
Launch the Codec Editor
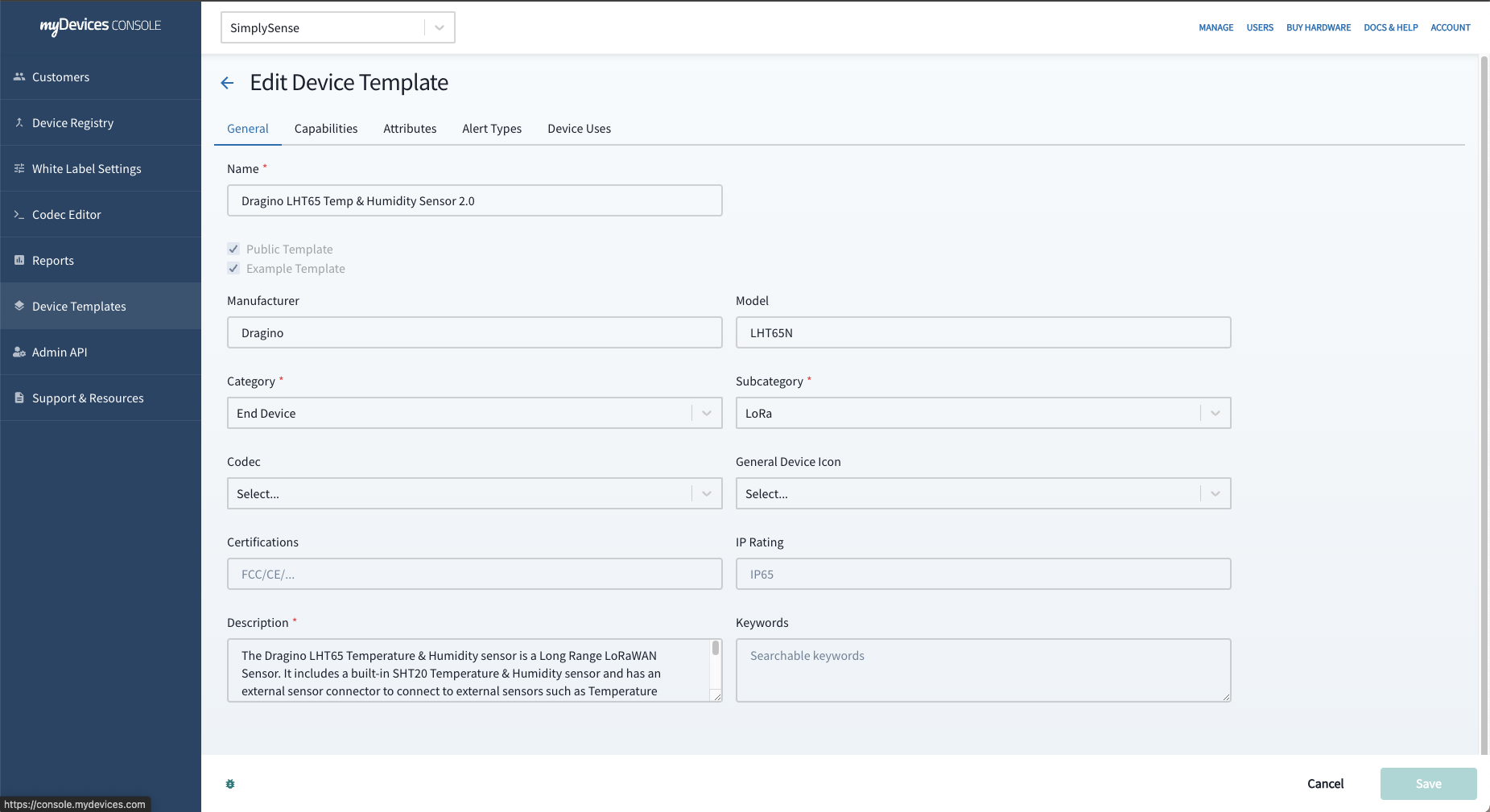[x=66, y=214]
